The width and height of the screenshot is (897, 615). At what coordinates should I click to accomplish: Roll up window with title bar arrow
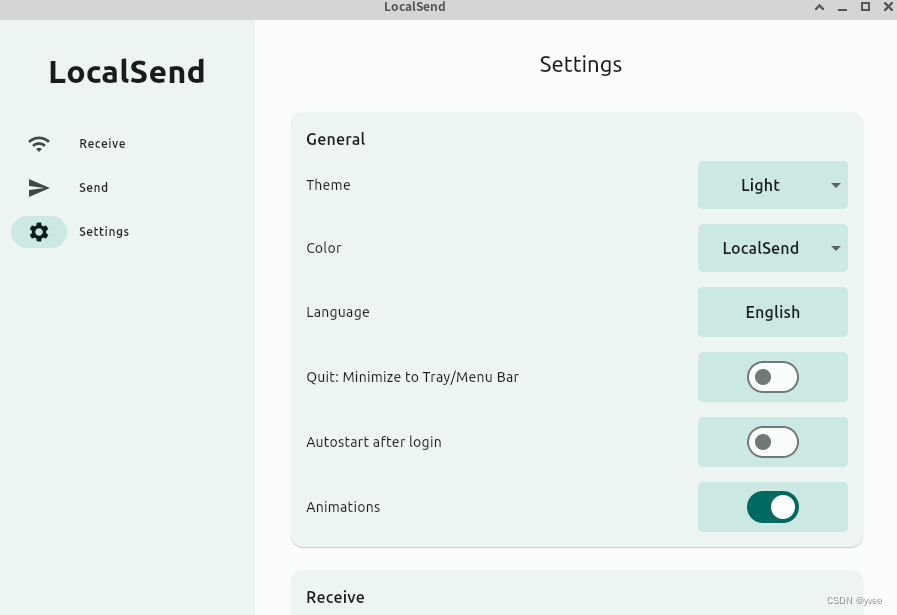click(820, 7)
